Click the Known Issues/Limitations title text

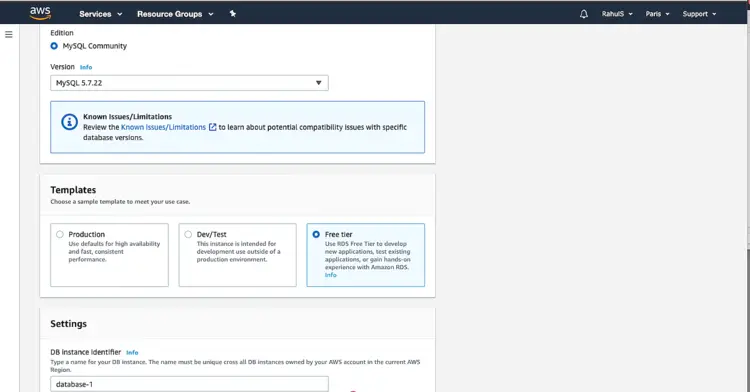(127, 117)
